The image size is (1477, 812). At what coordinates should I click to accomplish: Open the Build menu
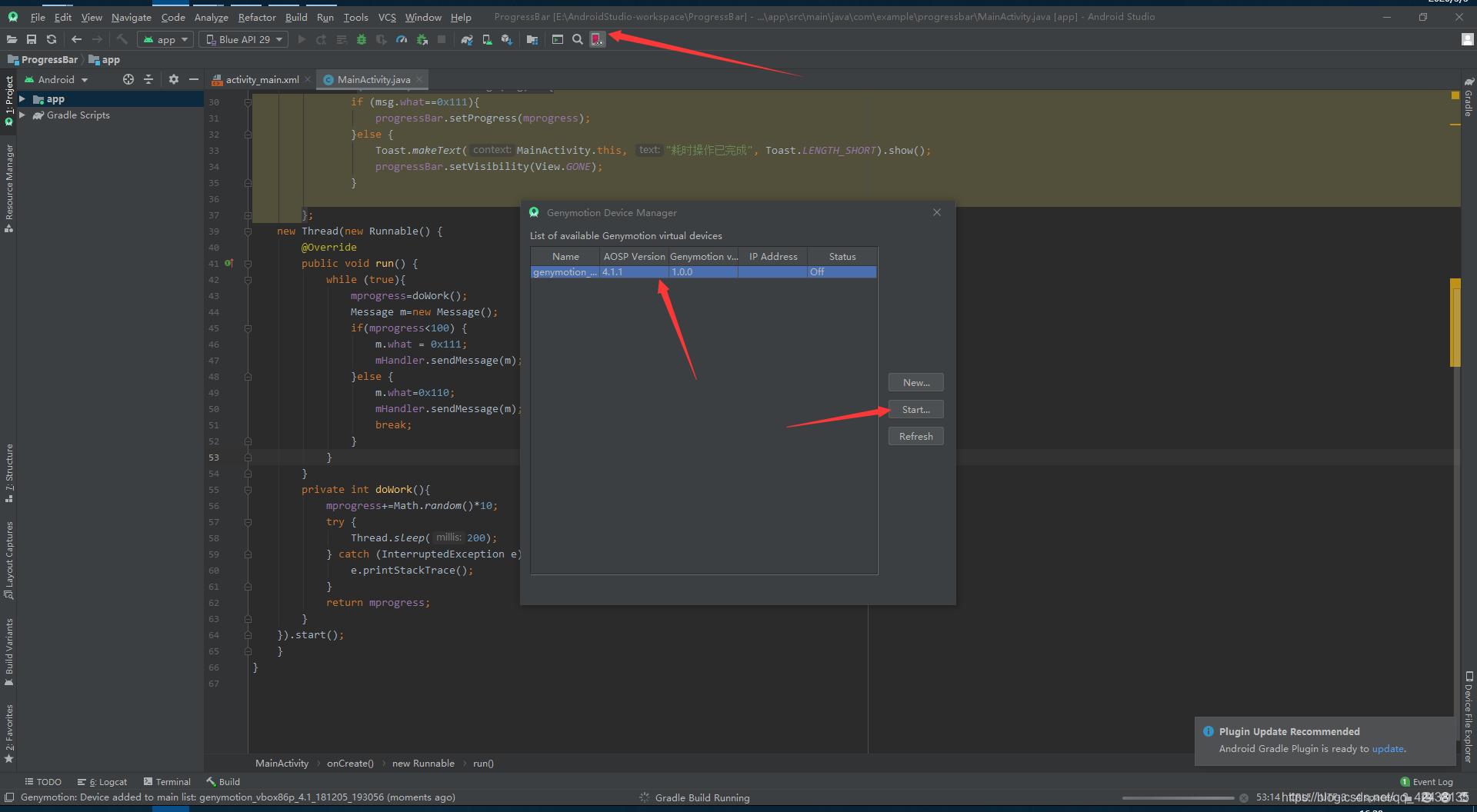[x=296, y=17]
